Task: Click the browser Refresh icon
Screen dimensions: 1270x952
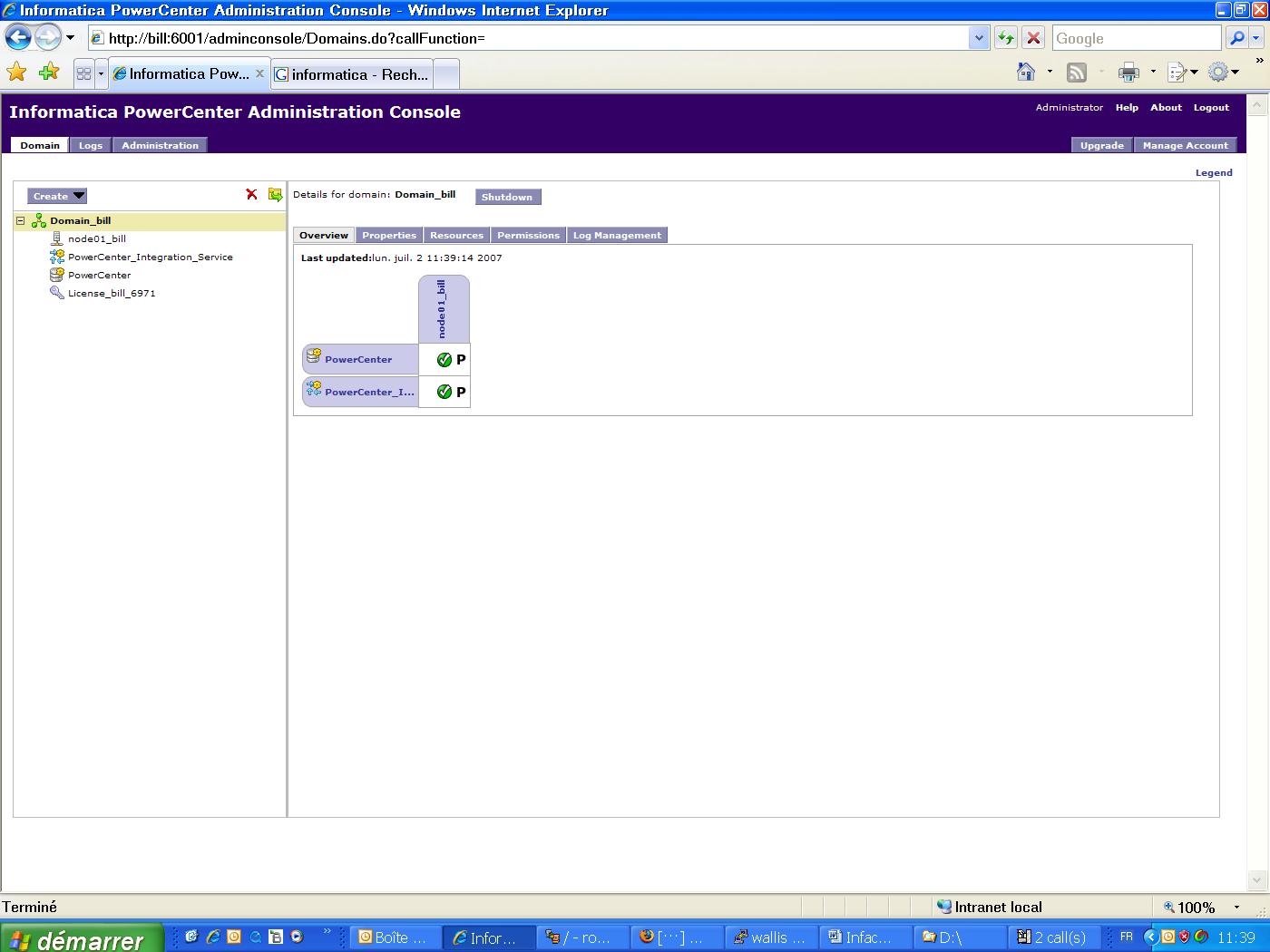Action: point(1005,38)
